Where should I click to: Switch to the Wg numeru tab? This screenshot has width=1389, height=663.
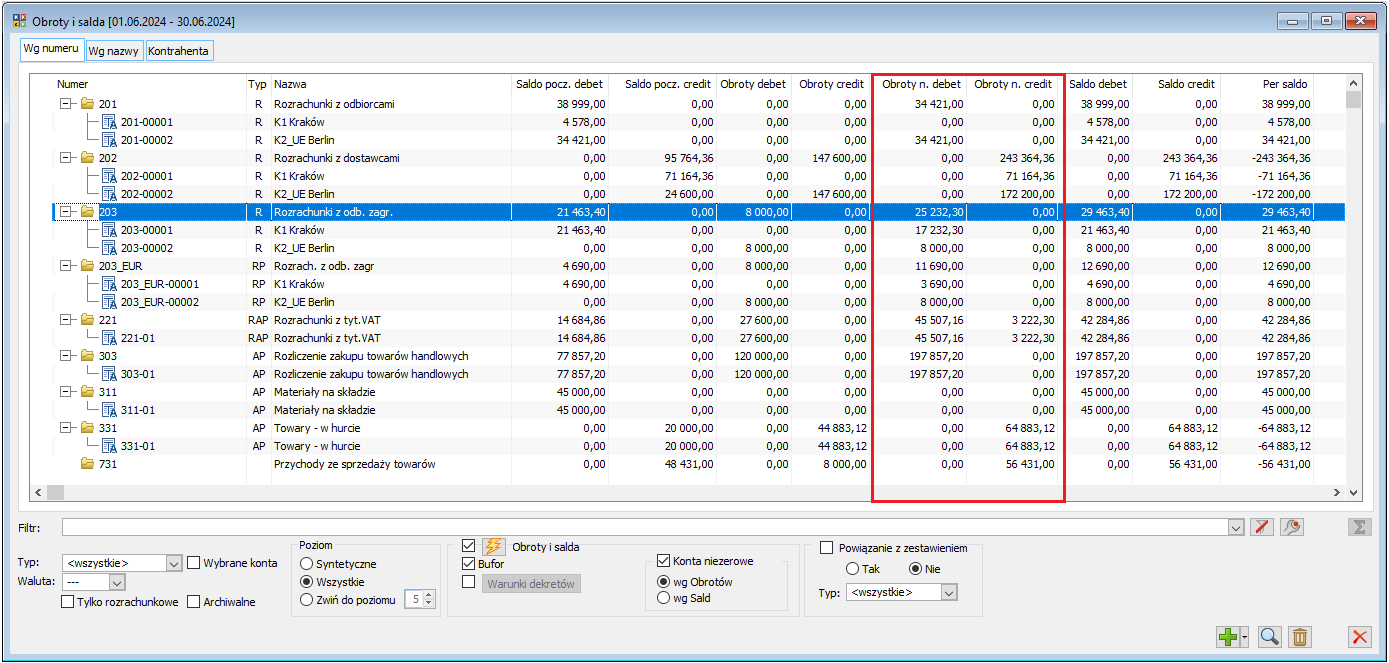(51, 49)
